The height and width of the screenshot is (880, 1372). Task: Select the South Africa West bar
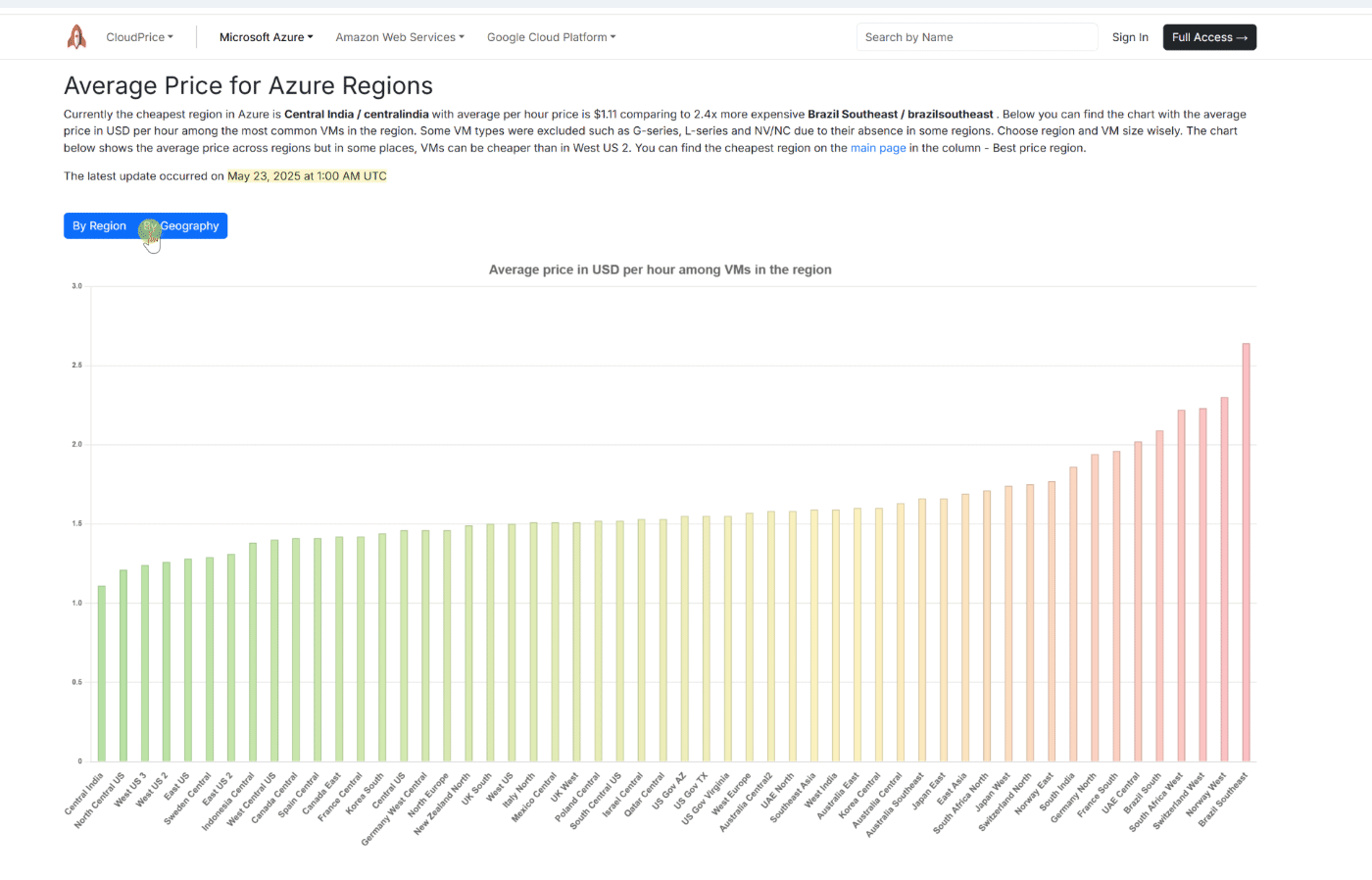click(x=1182, y=586)
